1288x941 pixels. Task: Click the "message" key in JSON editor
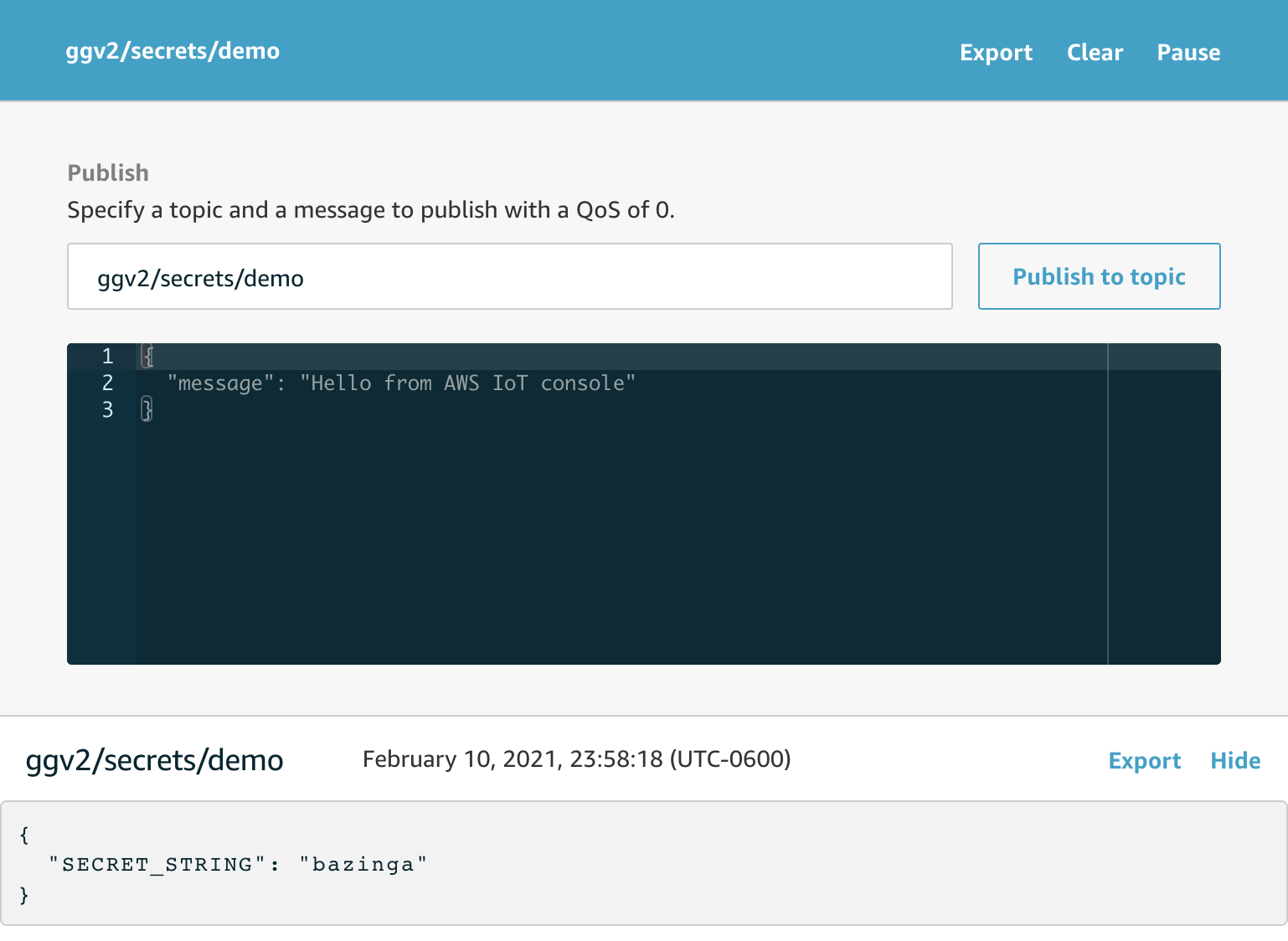click(221, 383)
